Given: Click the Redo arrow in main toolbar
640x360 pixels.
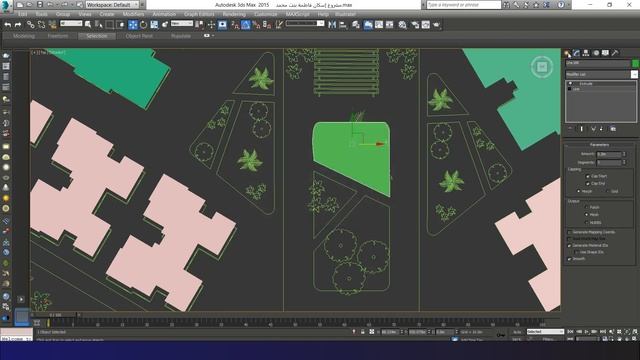Looking at the screenshot, I should (18, 25).
